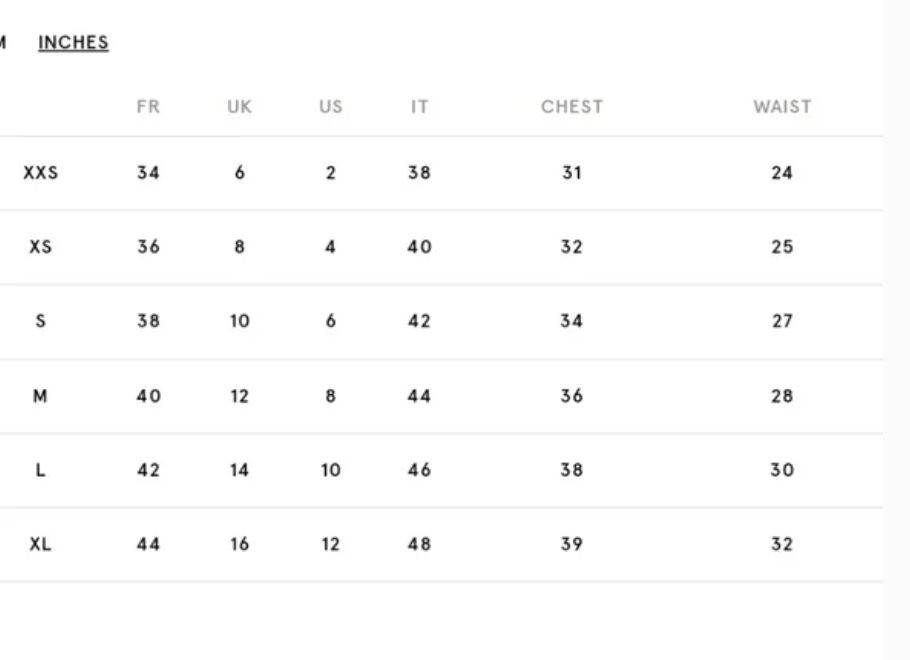
Task: Click the XL waist value 32
Action: point(782,544)
